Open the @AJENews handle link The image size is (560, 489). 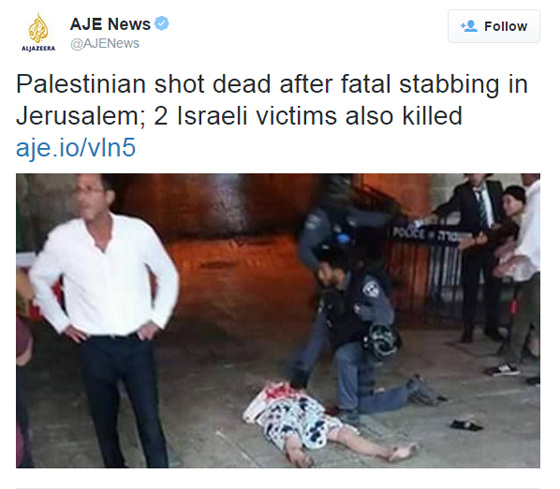click(x=105, y=44)
